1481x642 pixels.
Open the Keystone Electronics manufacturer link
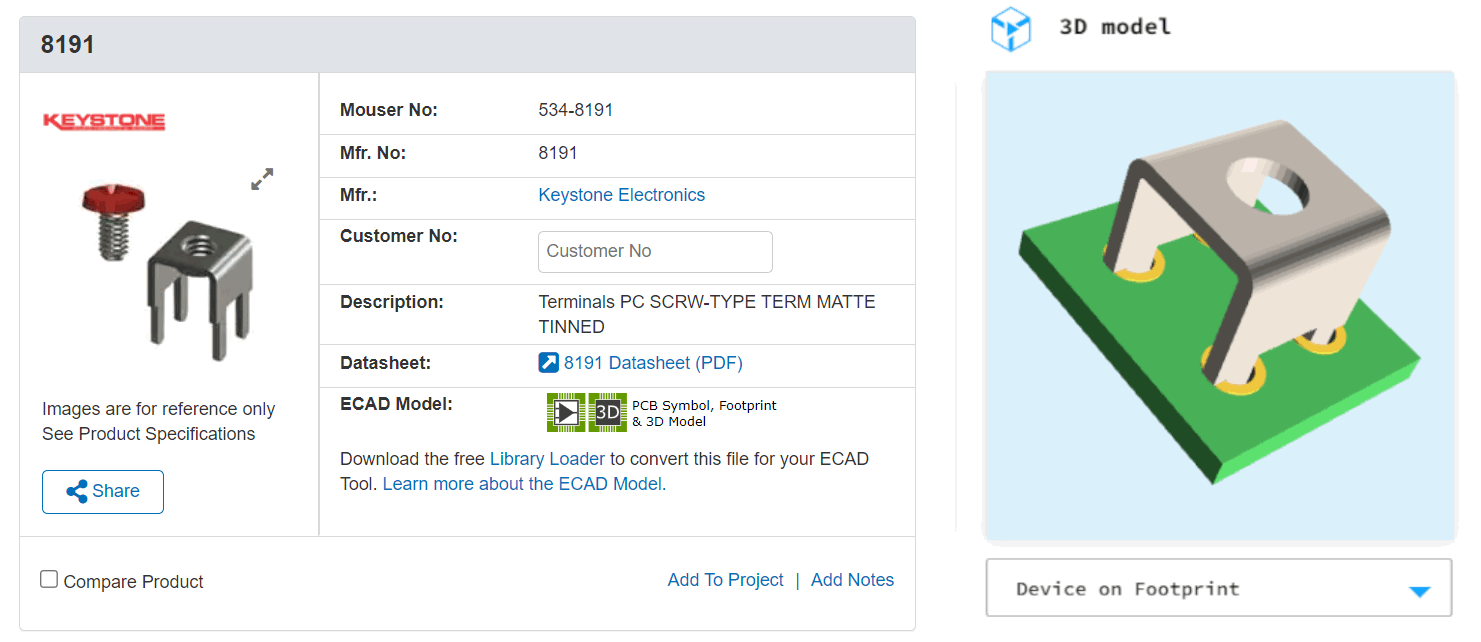[x=621, y=195]
